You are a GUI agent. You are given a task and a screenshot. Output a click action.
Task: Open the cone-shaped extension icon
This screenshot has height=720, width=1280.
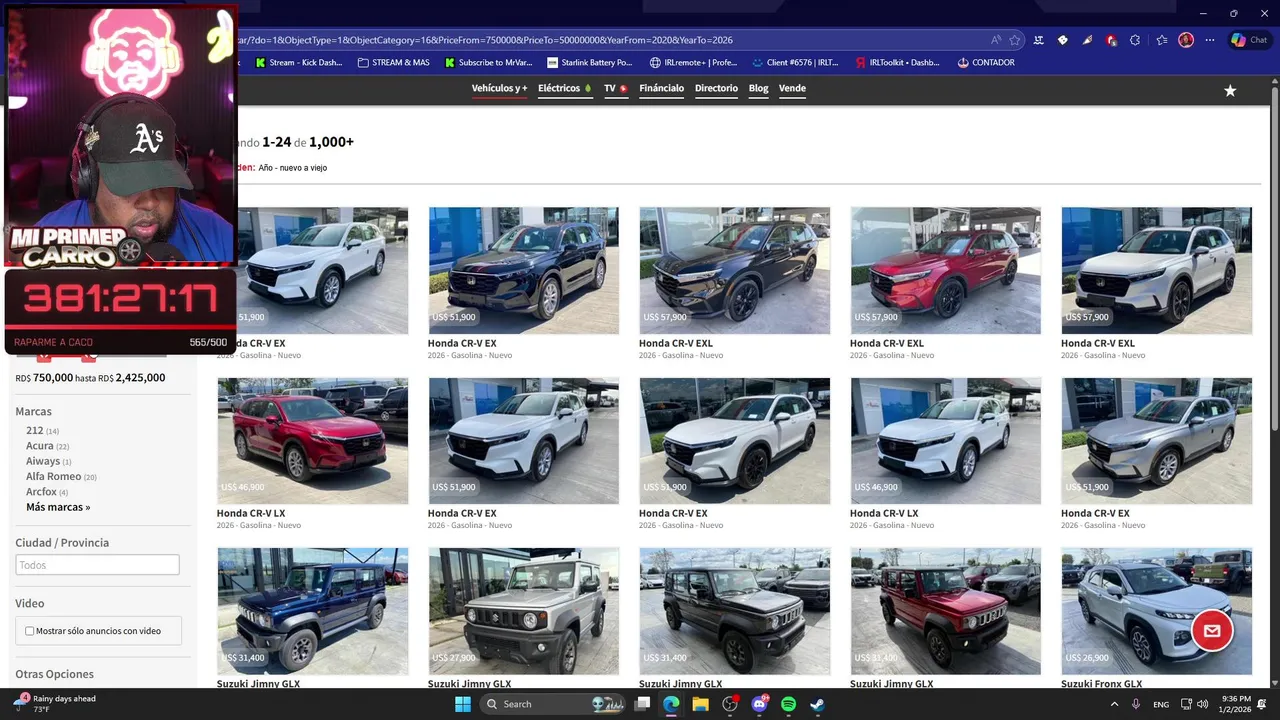(1087, 40)
